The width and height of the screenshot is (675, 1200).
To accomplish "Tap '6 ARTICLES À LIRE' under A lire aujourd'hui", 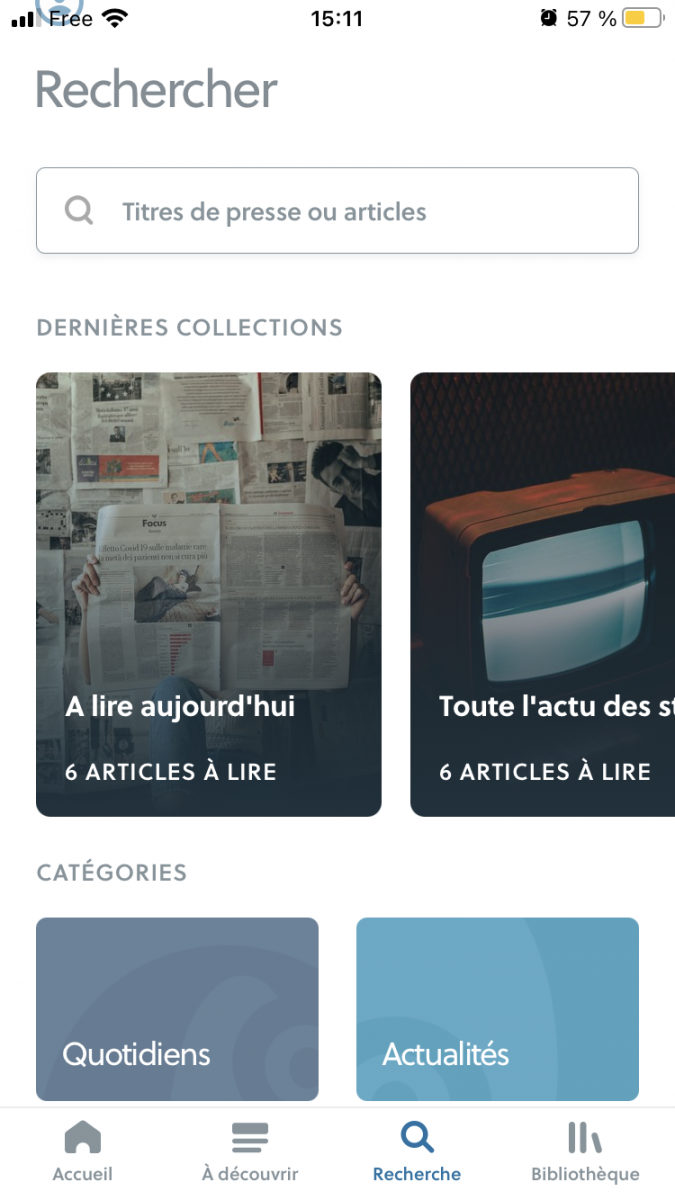I will (171, 772).
